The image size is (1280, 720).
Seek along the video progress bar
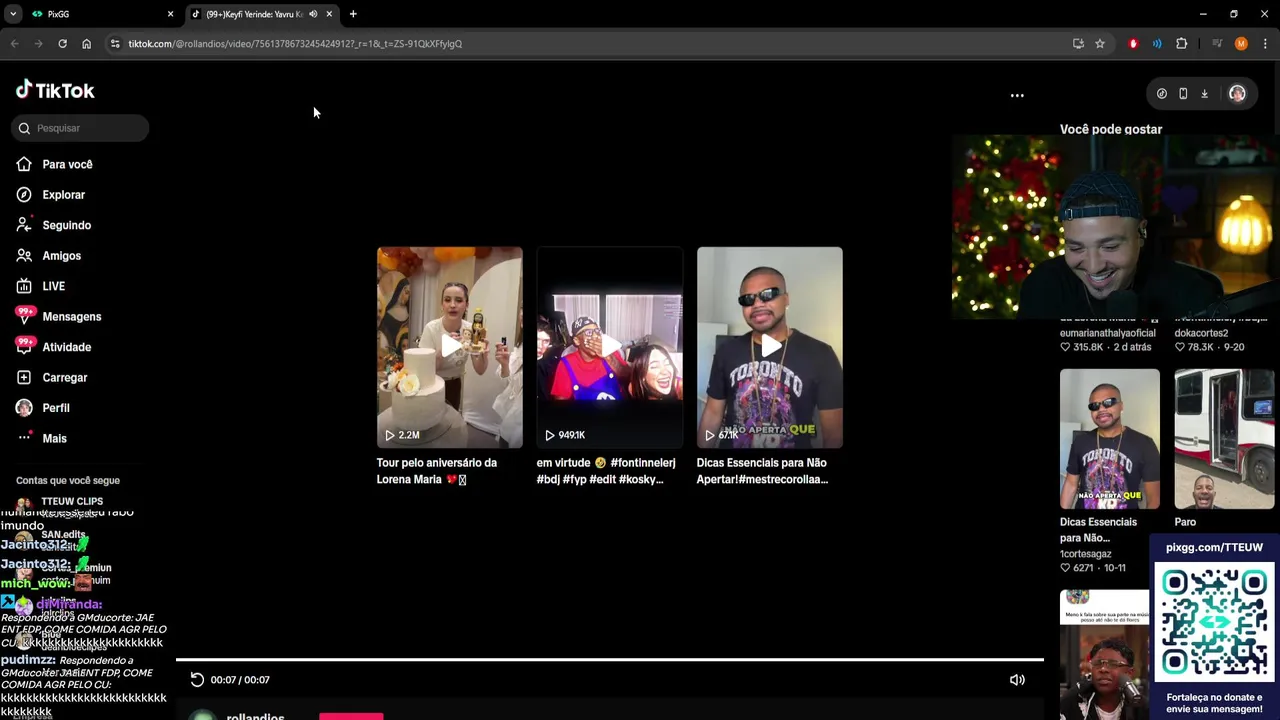610,660
